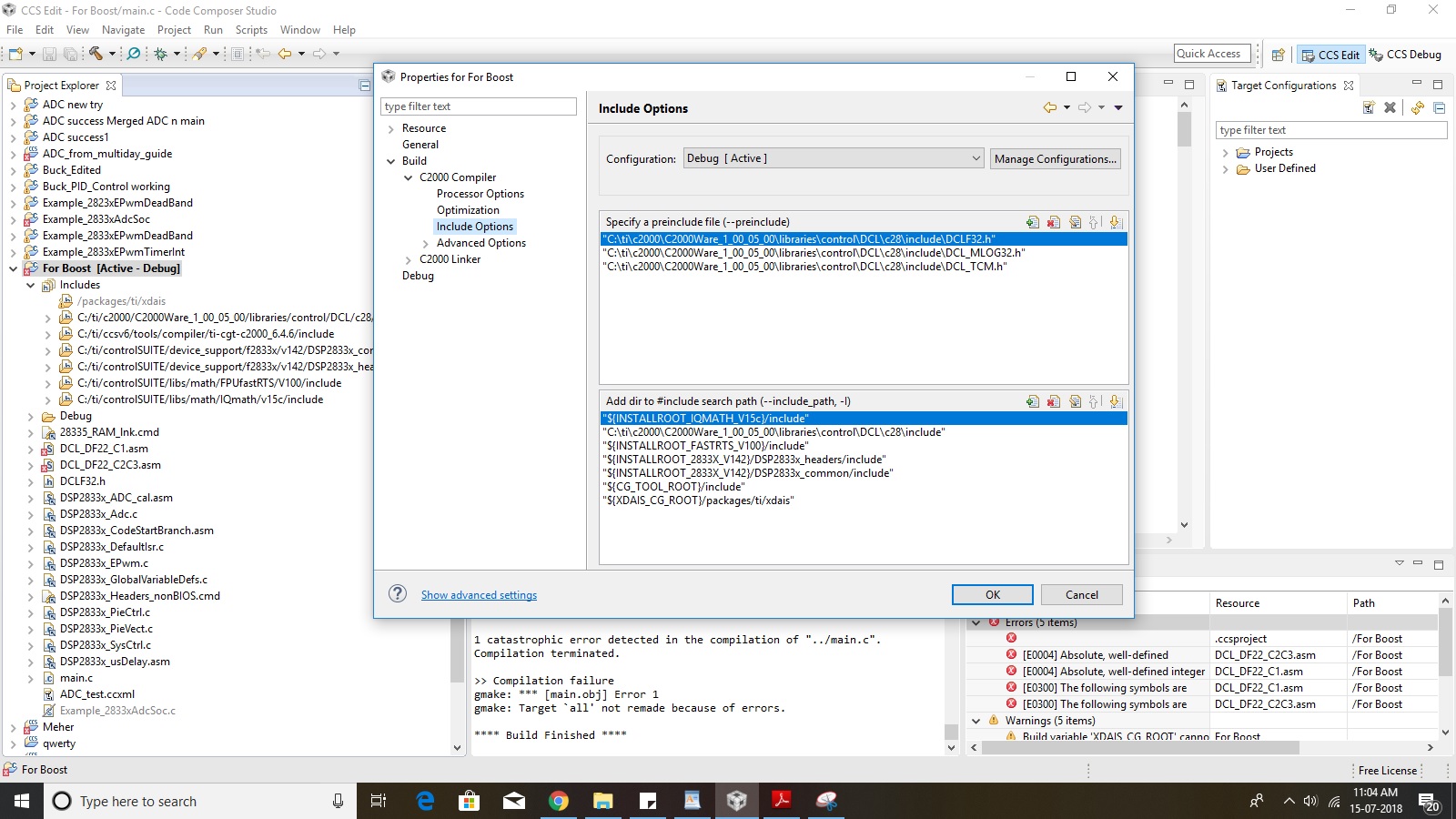Collapse the Errors group in Problems
The height and width of the screenshot is (819, 1456).
coord(976,622)
